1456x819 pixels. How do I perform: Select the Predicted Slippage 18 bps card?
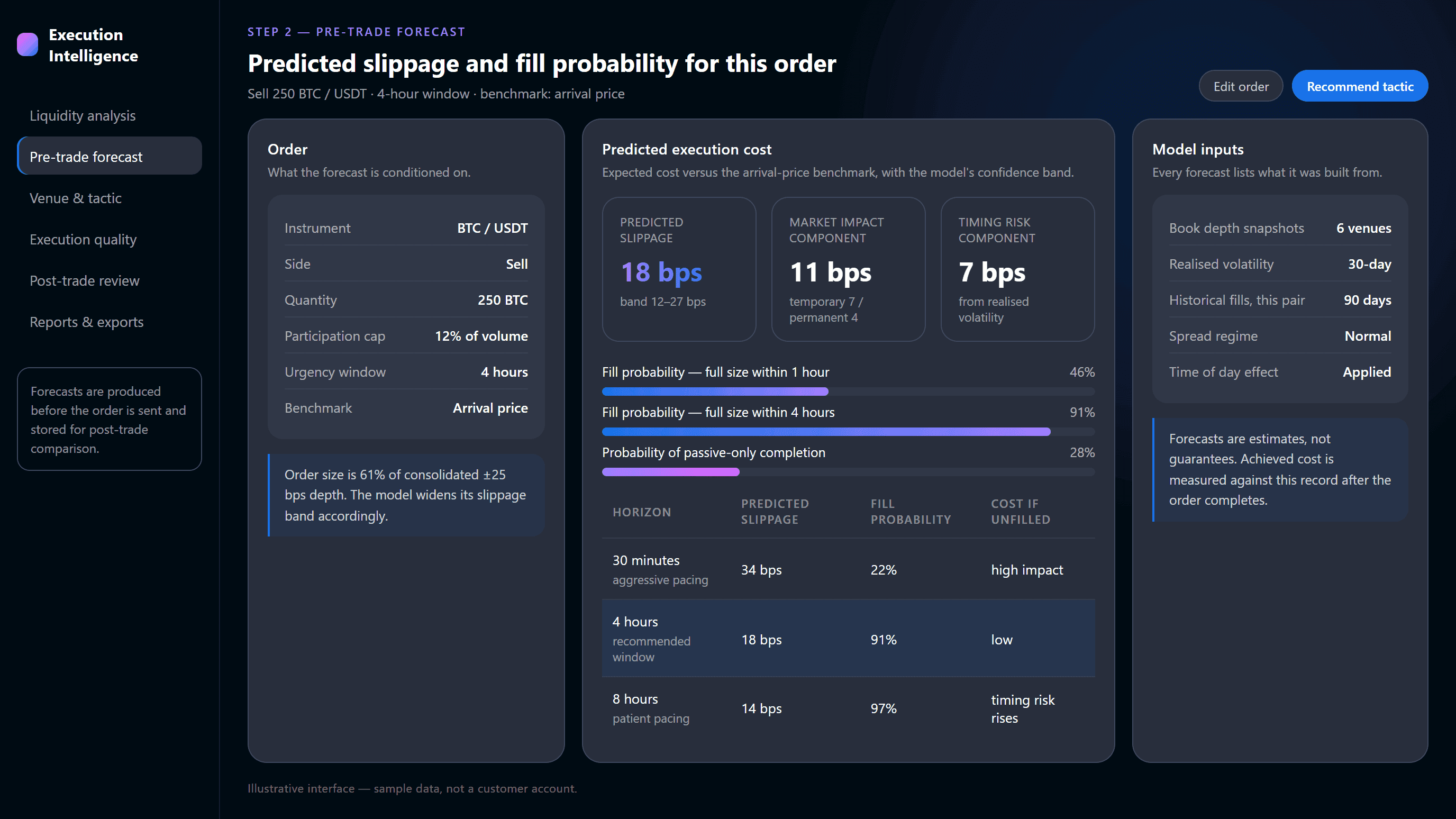679,269
